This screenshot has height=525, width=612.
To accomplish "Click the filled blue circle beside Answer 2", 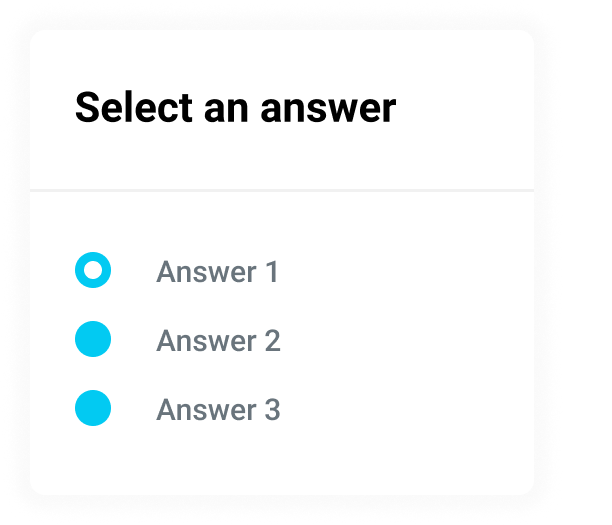I will [93, 339].
